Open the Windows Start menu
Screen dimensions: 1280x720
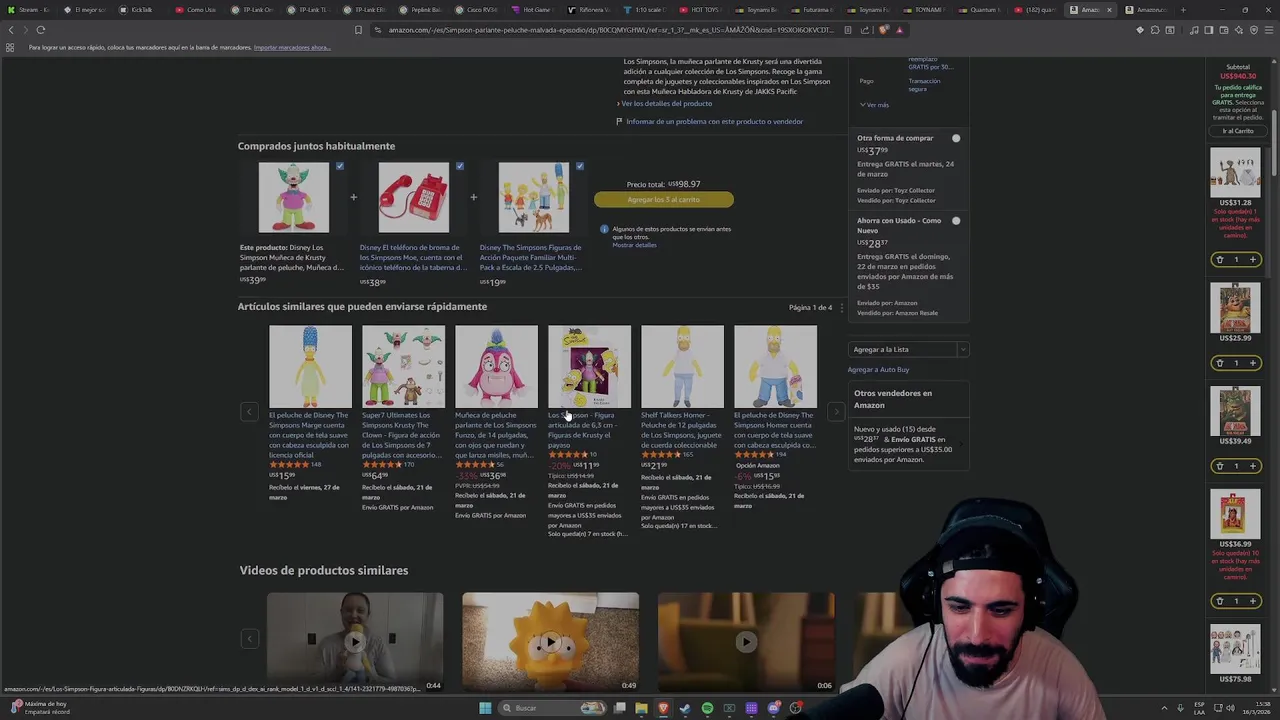pos(485,708)
